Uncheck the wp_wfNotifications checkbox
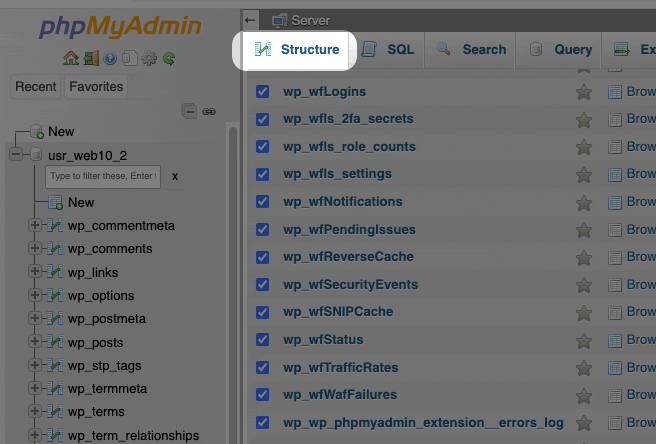This screenshot has height=444, width=656. tap(262, 202)
